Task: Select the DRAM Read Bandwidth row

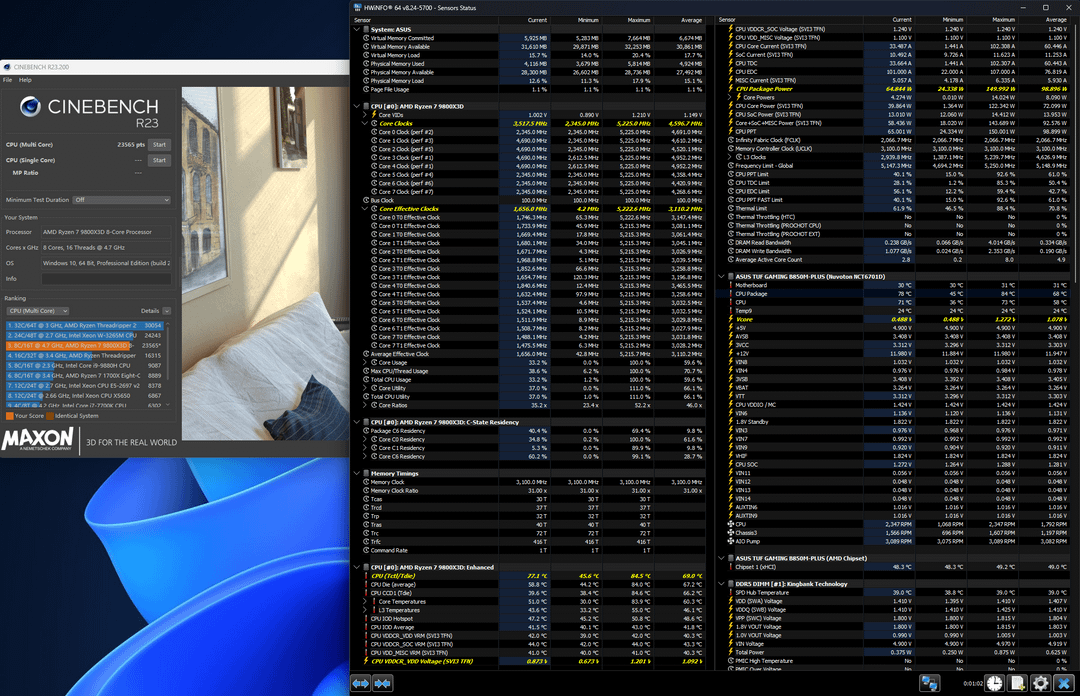Action: click(x=894, y=243)
